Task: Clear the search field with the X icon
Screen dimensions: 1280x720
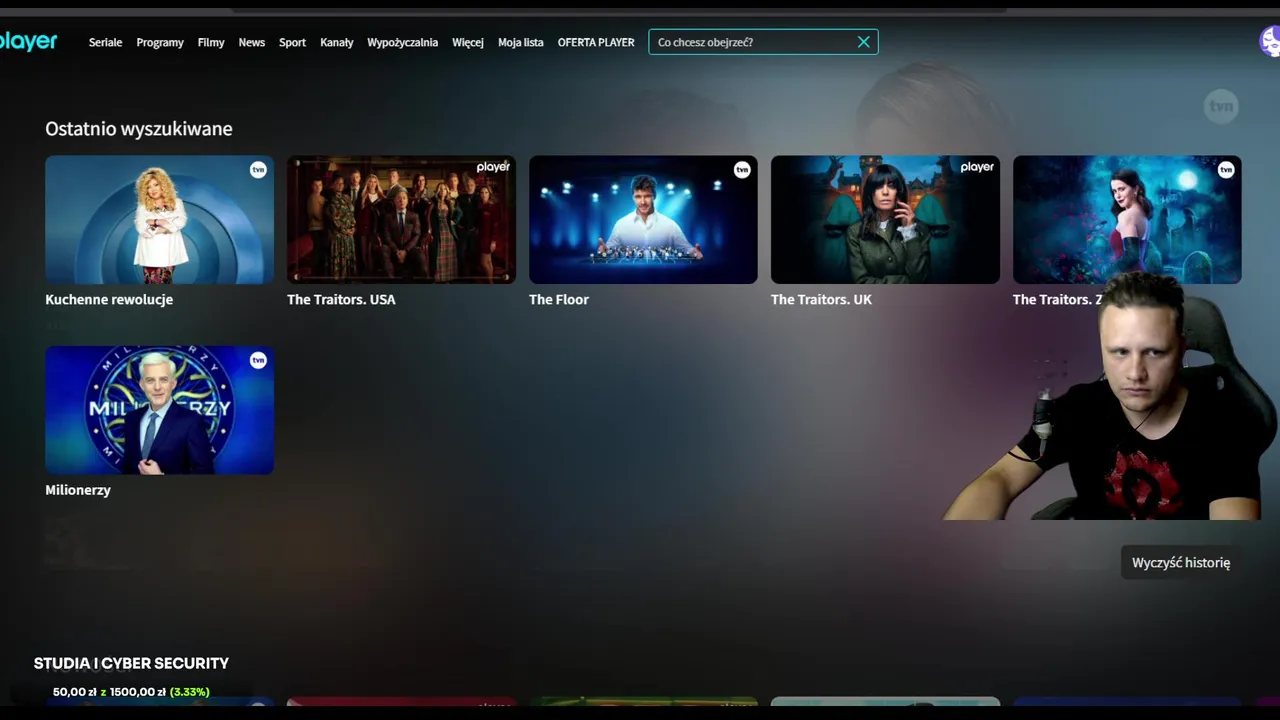Action: pyautogui.click(x=864, y=42)
